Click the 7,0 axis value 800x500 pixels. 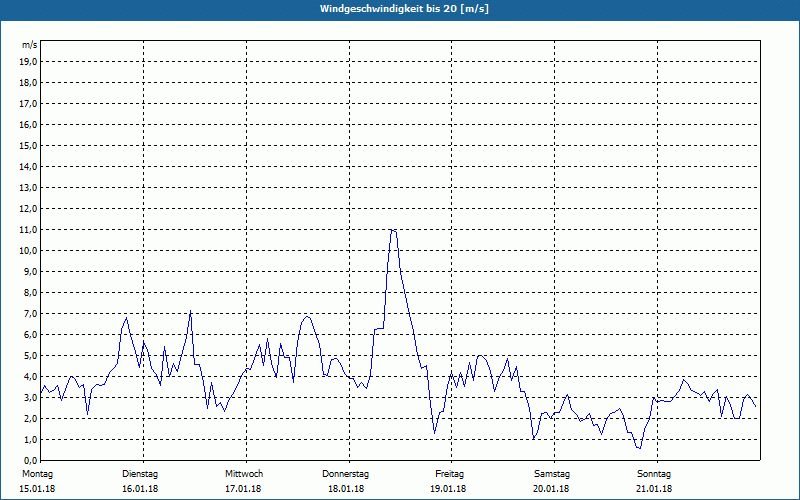click(31, 313)
